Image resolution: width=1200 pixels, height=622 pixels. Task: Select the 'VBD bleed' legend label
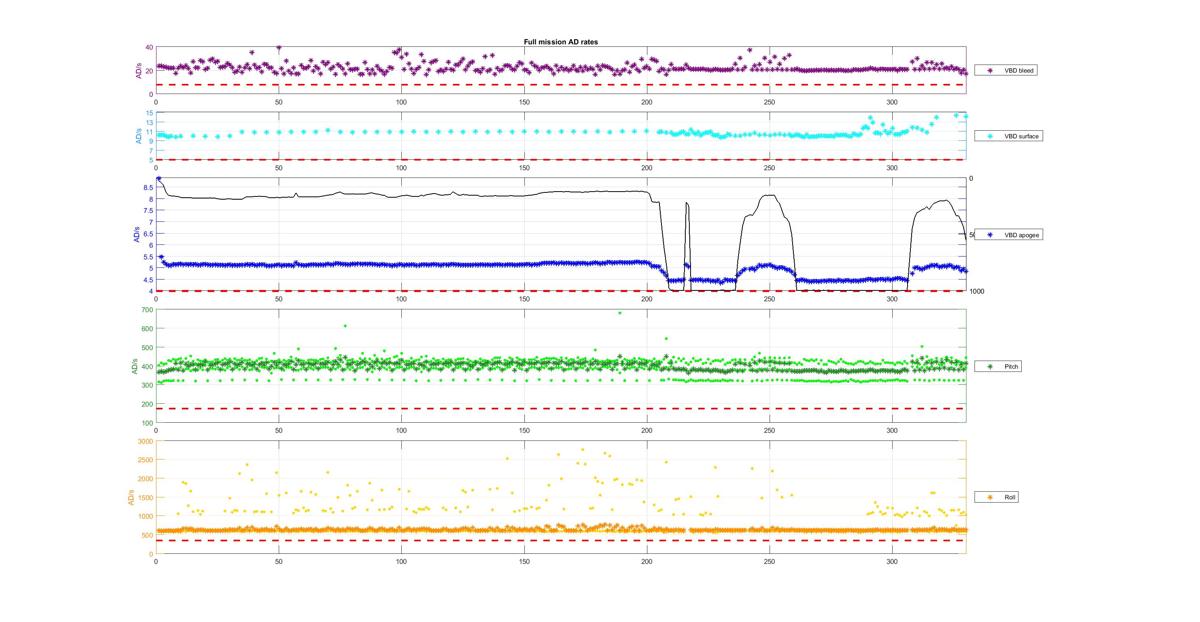(1019, 71)
